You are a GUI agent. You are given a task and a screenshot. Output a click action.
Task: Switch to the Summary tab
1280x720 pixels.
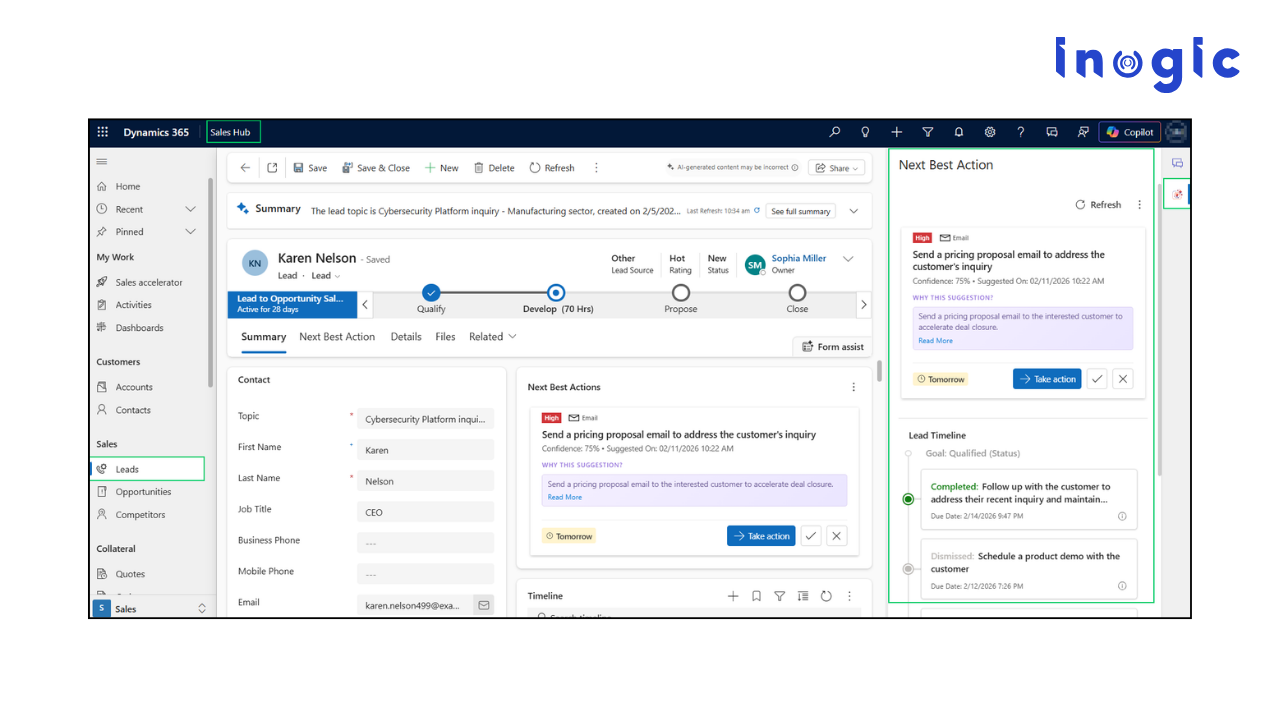point(264,337)
